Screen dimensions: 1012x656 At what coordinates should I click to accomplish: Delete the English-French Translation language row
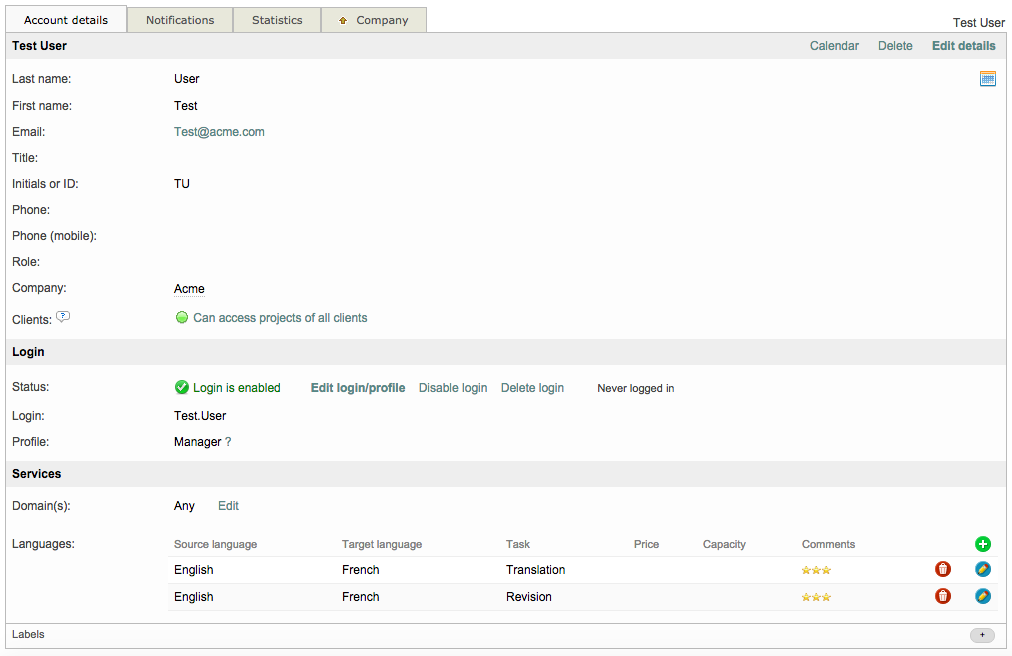pyautogui.click(x=942, y=569)
